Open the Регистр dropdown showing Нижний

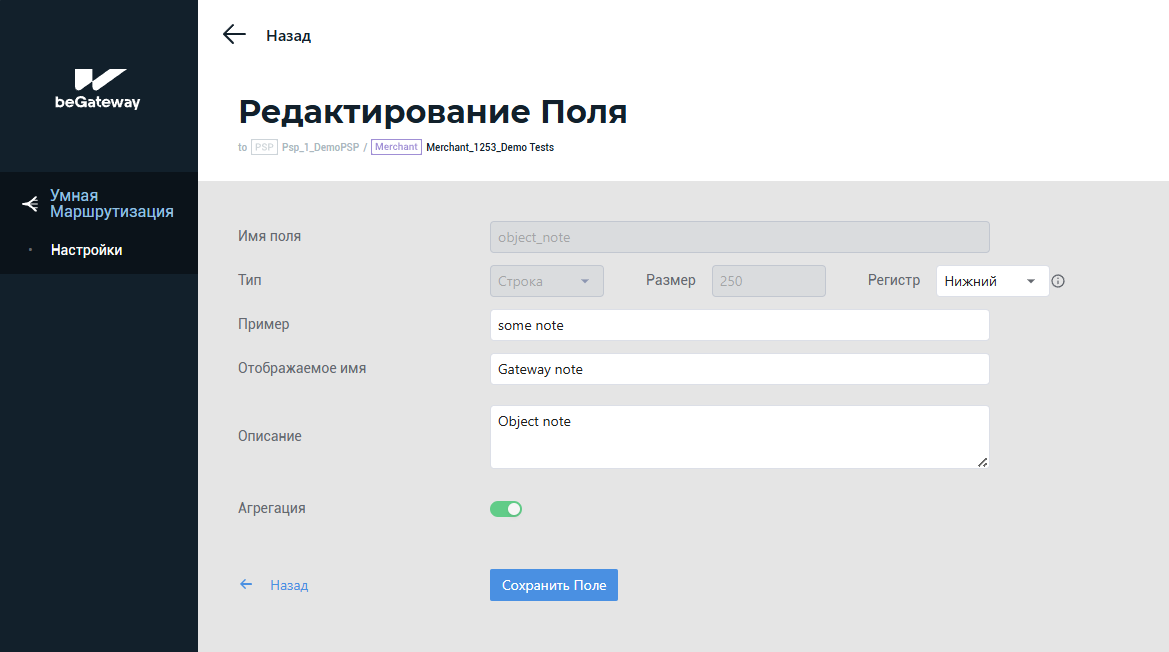[992, 281]
